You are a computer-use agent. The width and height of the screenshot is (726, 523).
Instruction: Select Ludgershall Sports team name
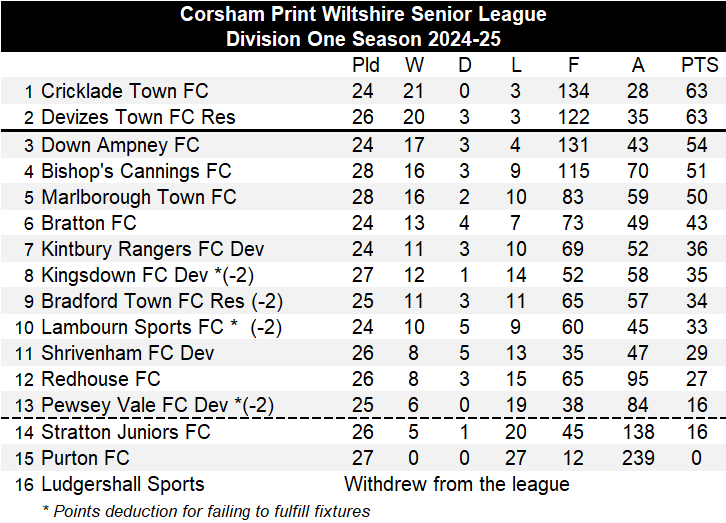123,484
